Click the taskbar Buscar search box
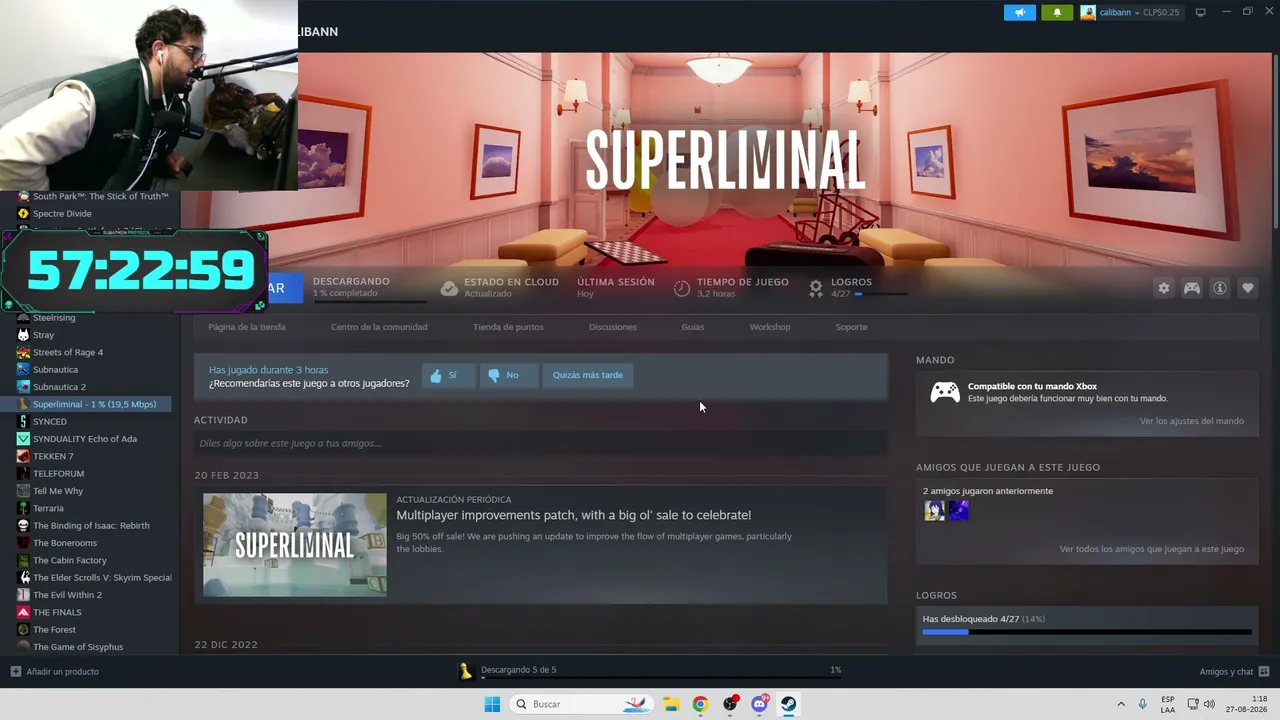The height and width of the screenshot is (720, 1280). click(583, 704)
